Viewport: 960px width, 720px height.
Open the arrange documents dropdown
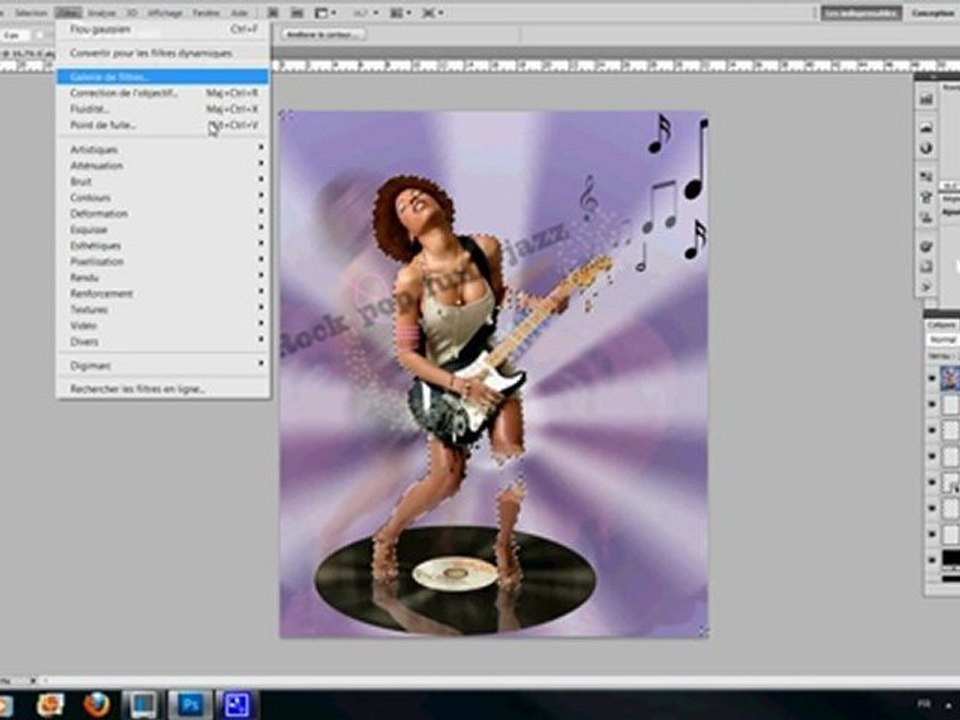[401, 12]
